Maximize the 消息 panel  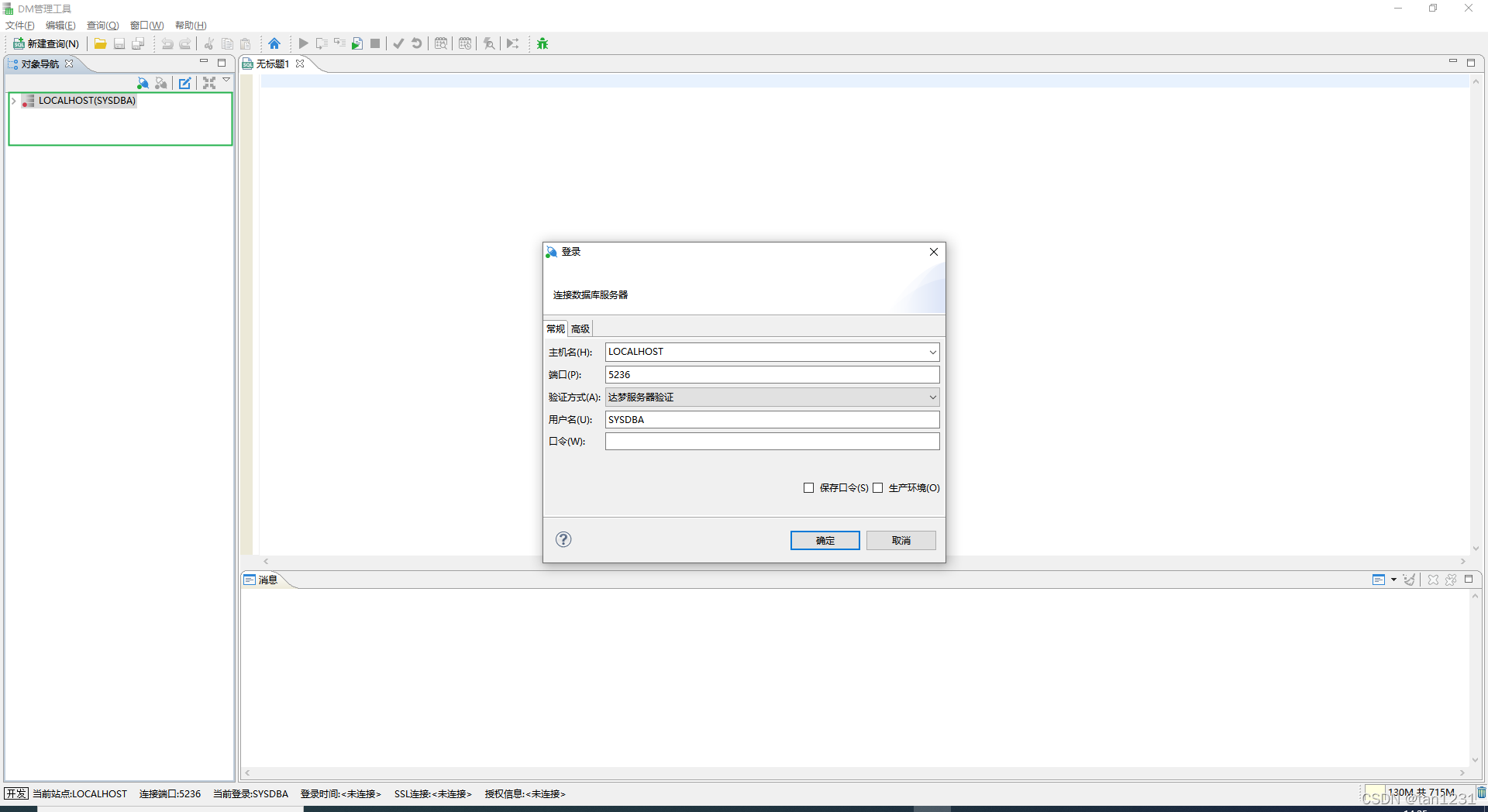[x=1468, y=579]
